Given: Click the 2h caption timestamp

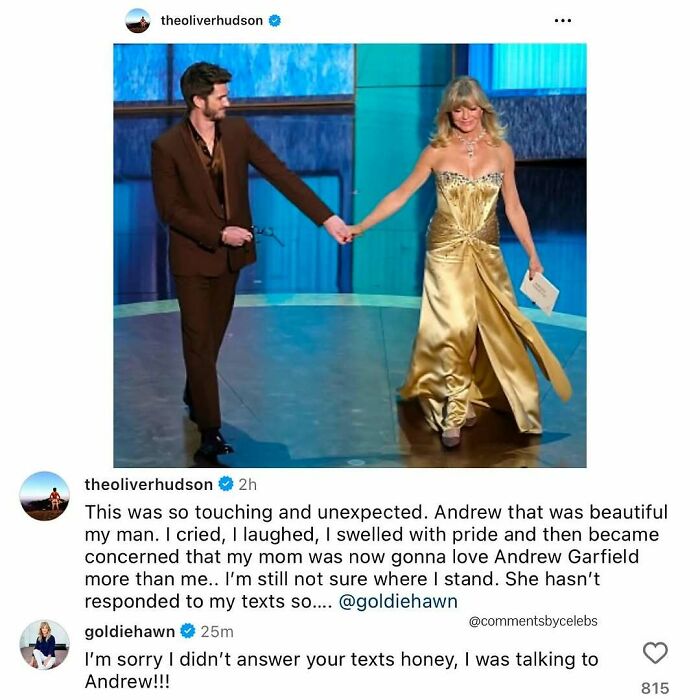Looking at the screenshot, I should point(248,484).
